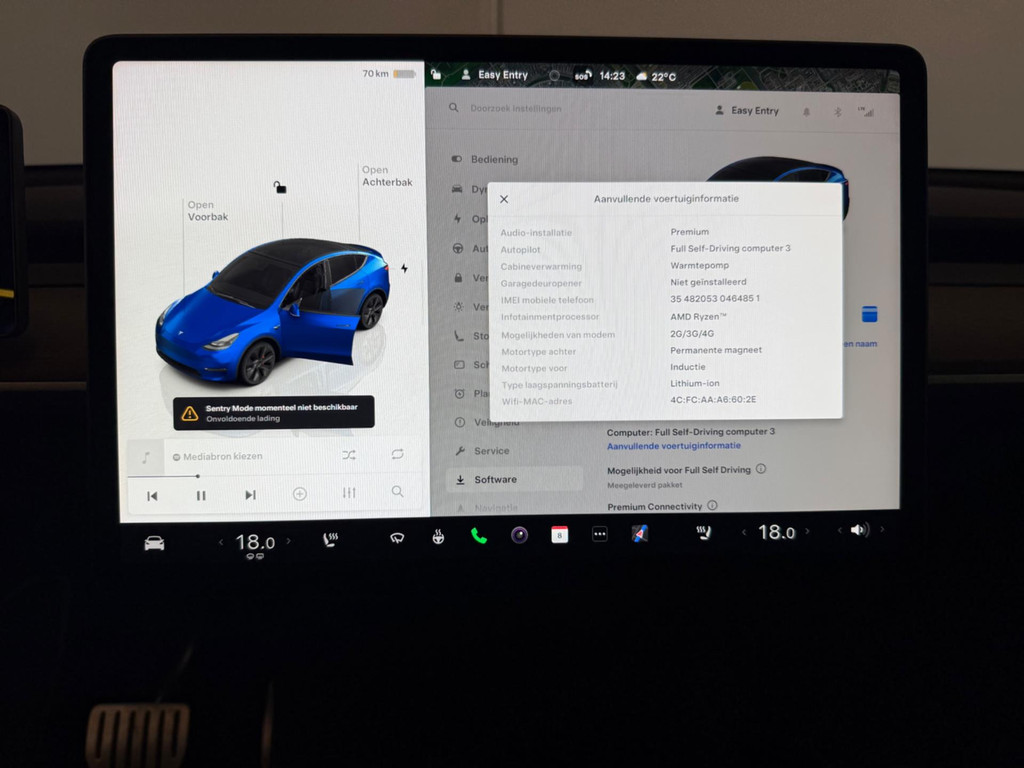Toggle the door lock icon above the car
This screenshot has width=1024, height=768.
tap(280, 187)
